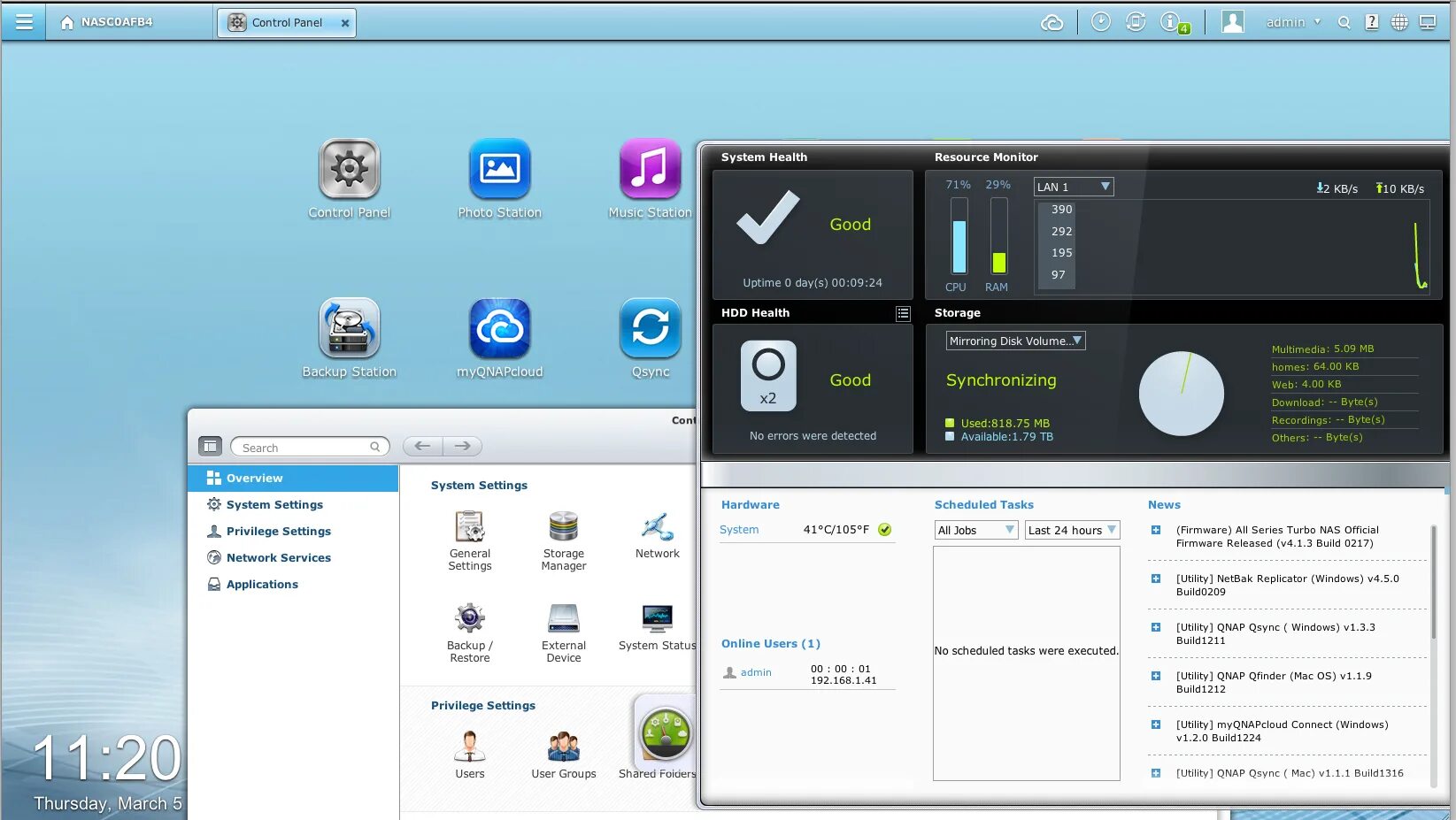1456x820 pixels.
Task: Open the All Jobs filter dropdown
Action: (x=976, y=530)
